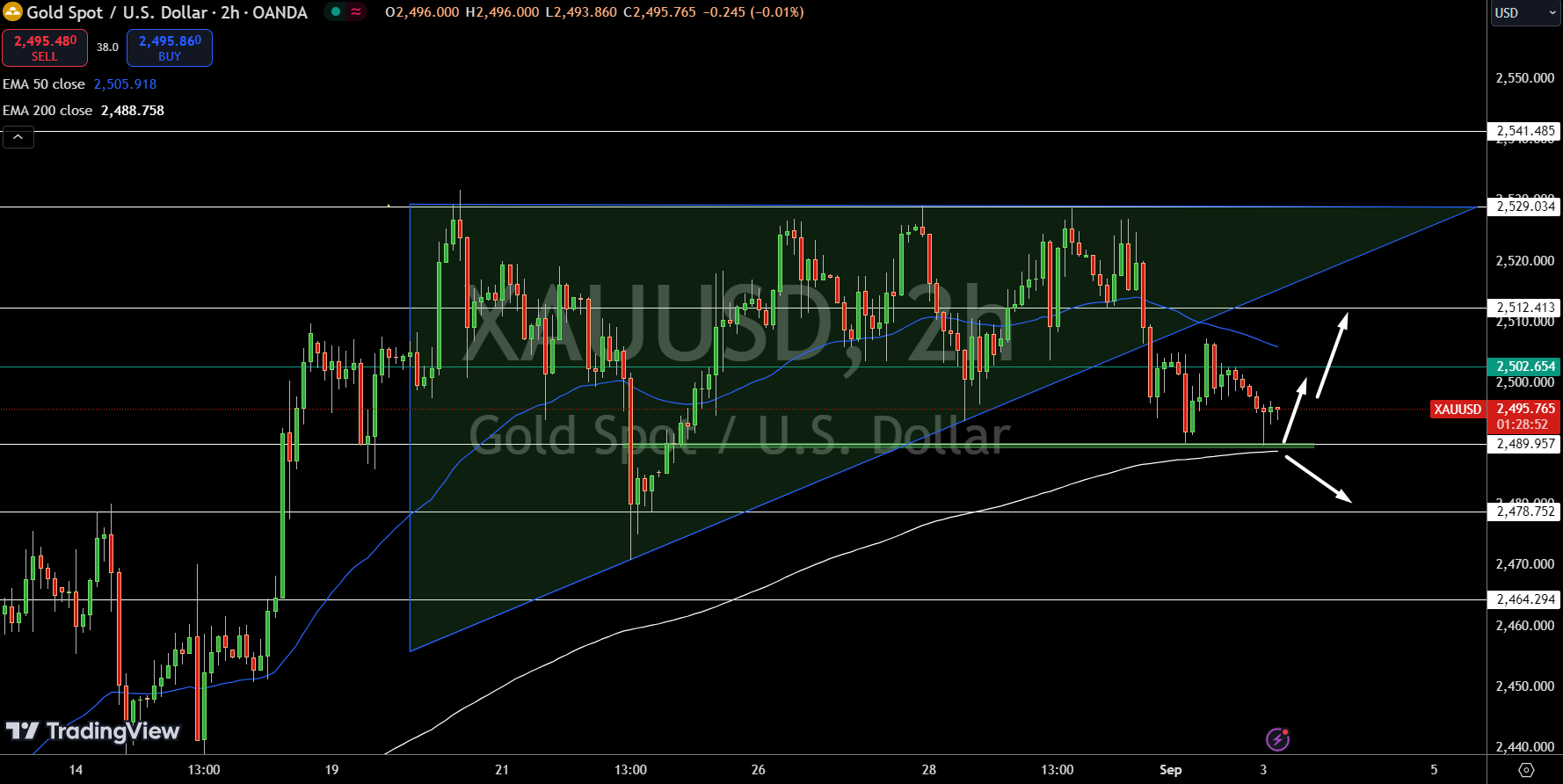This screenshot has width=1563, height=784.
Task: Click the 2,512.413 price level label
Action: point(1525,308)
